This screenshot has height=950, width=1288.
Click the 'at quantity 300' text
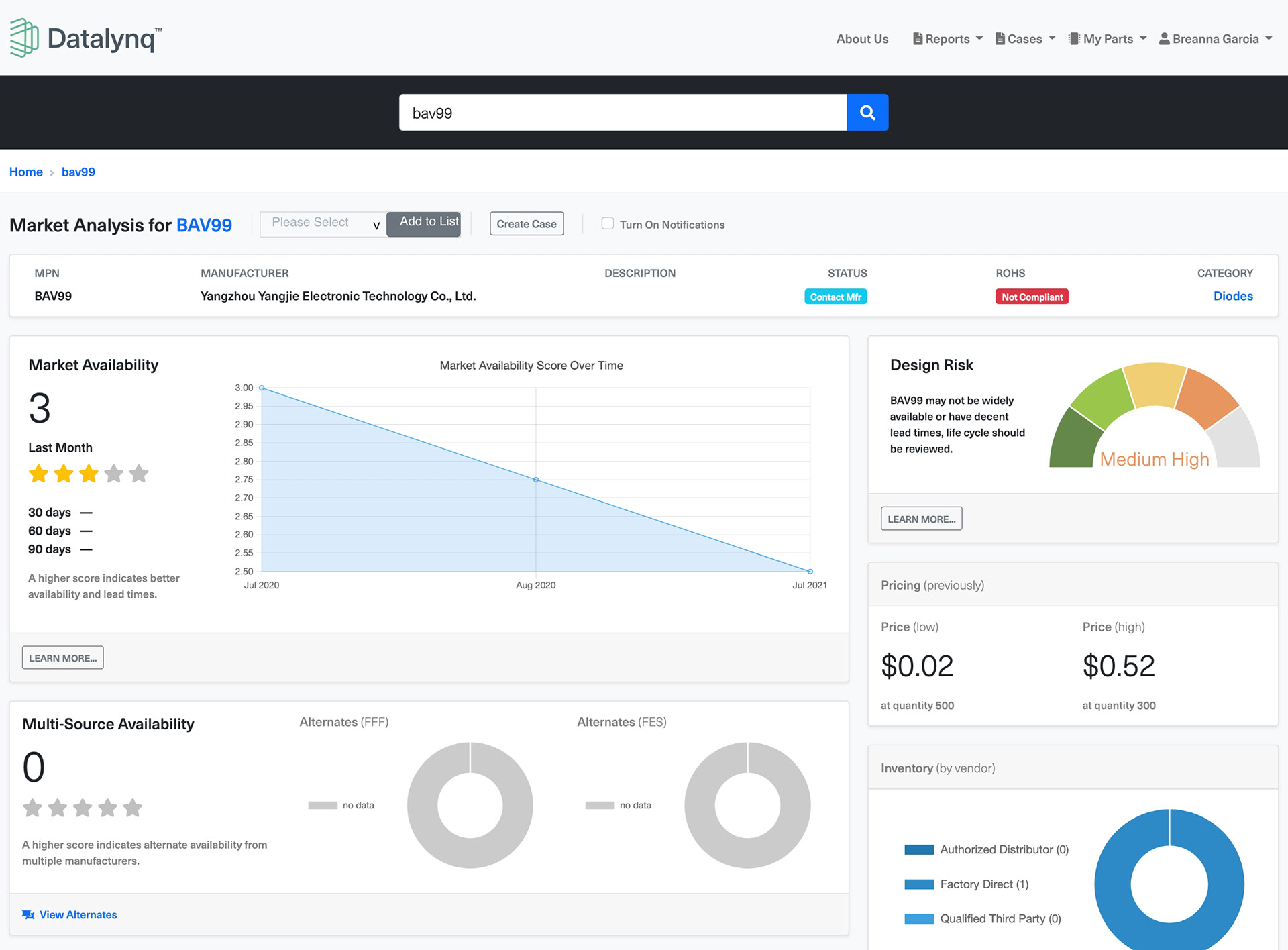(x=1119, y=705)
